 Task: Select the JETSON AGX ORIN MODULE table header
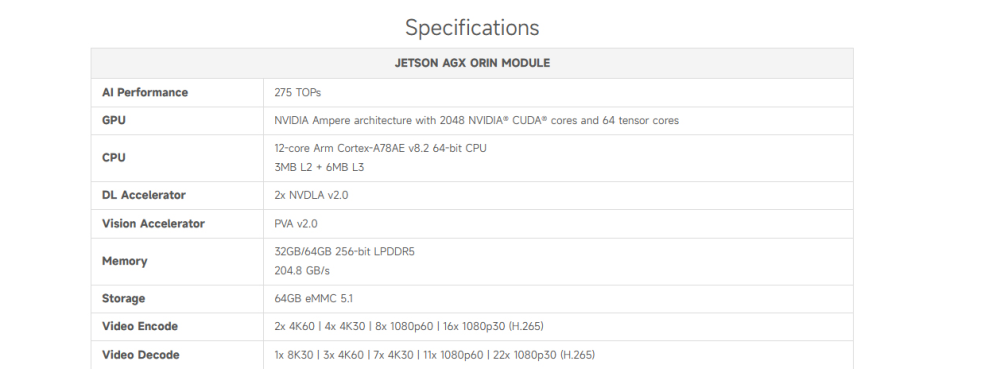tap(472, 63)
